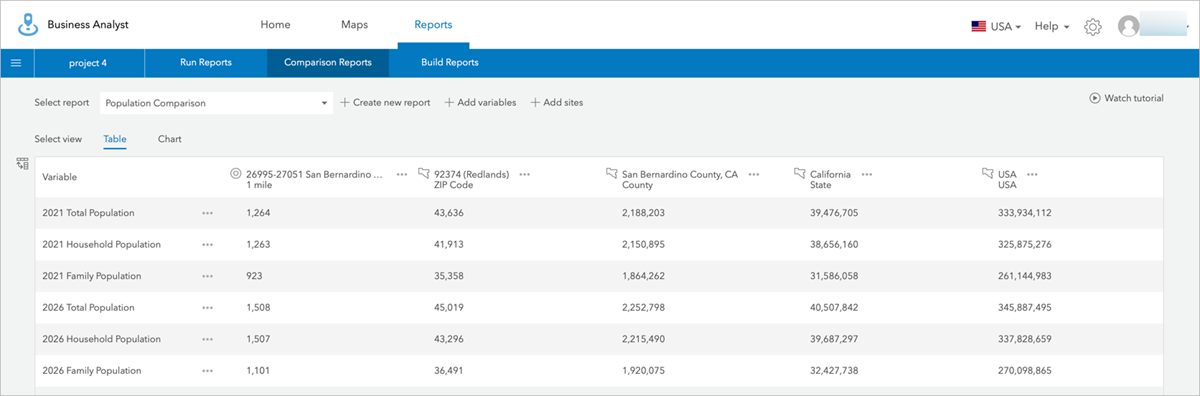Viewport: 1200px width, 396px height.
Task: Click the 2026 Family Population label
Action: [91, 371]
